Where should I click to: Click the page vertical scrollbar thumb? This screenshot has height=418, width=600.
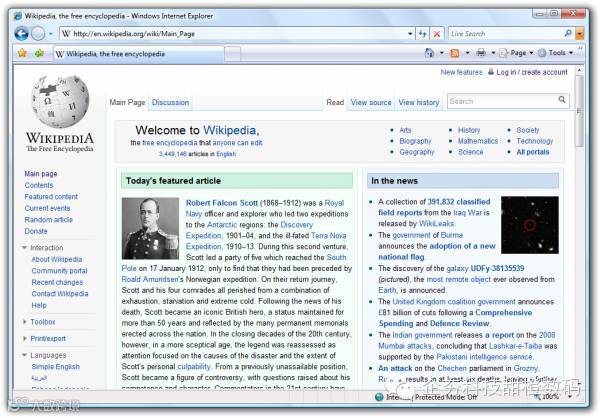(x=579, y=111)
